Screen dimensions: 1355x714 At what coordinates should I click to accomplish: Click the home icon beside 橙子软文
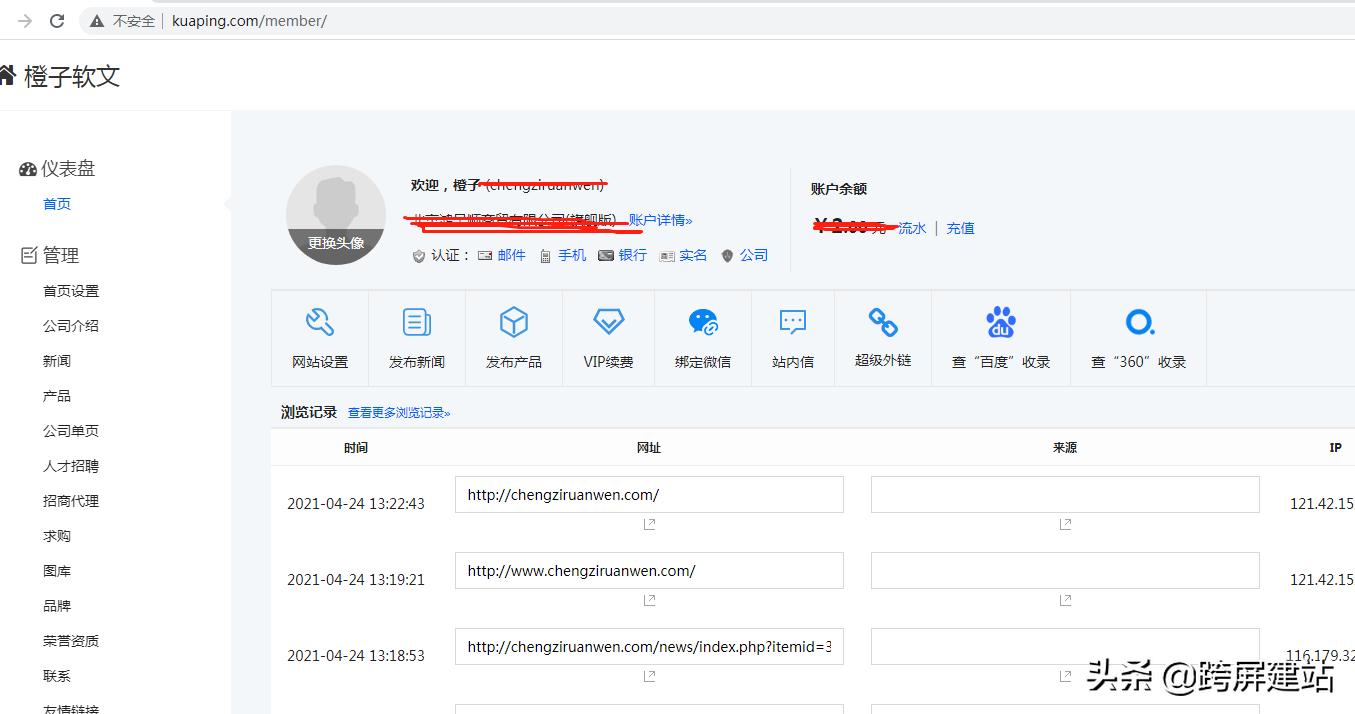pyautogui.click(x=7, y=76)
